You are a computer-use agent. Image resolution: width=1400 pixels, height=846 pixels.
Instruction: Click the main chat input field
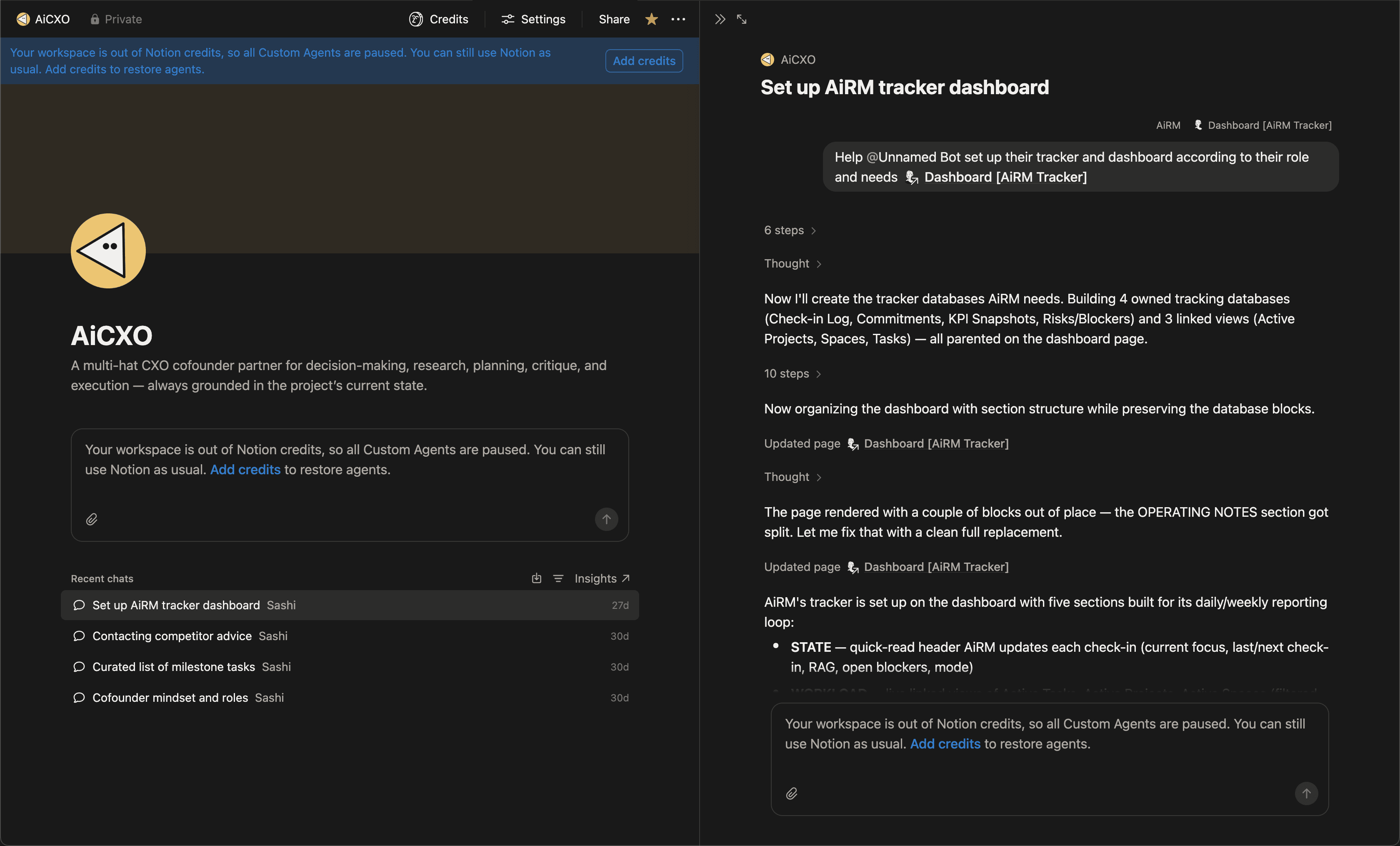click(350, 485)
